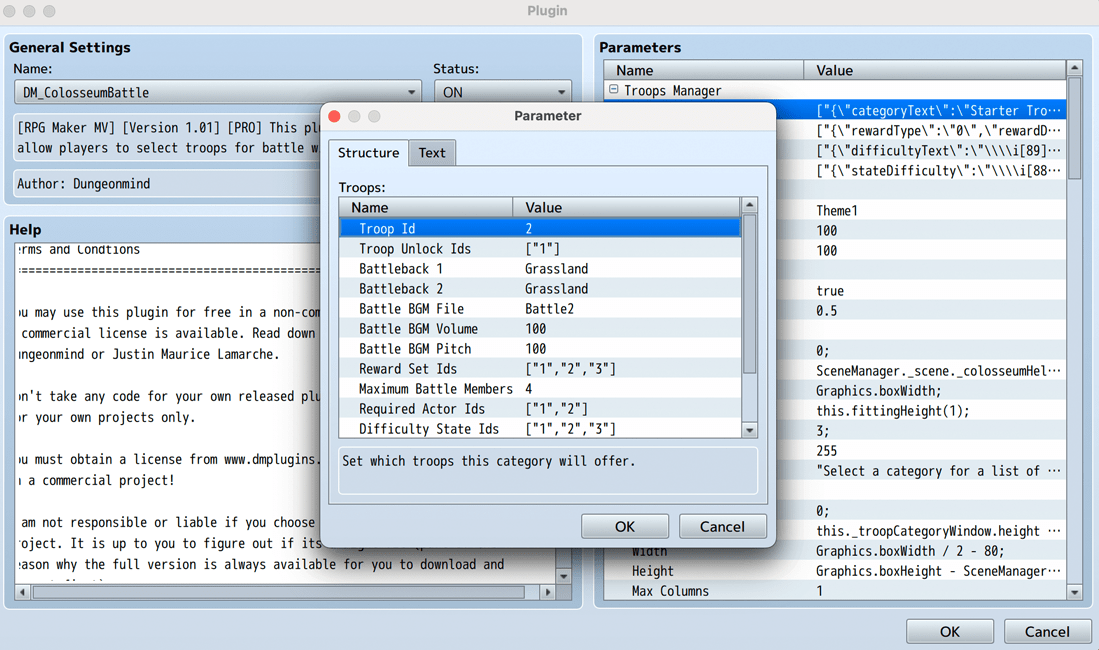Viewport: 1099px width, 650px height.
Task: Select the categoryText Starter Tro… parameter value
Action: 938,110
